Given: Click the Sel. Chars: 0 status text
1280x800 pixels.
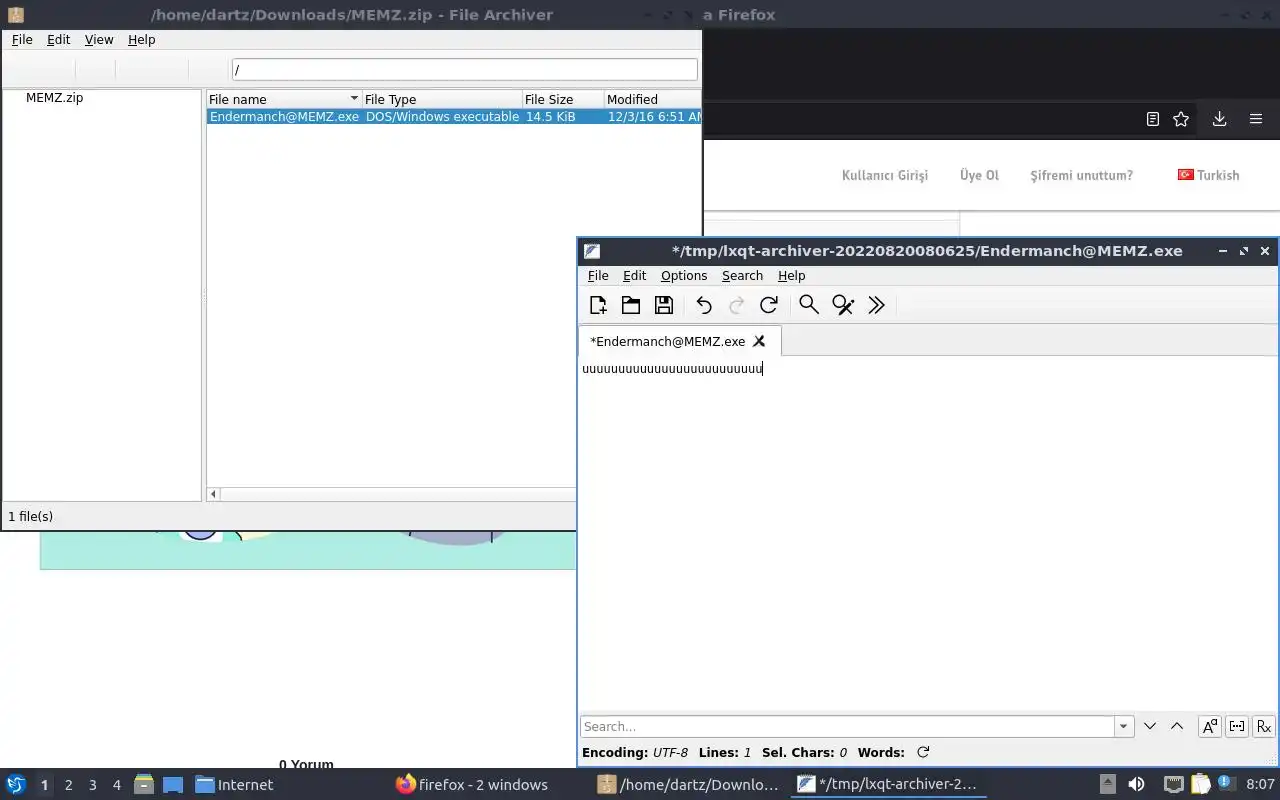Looking at the screenshot, I should 804,752.
